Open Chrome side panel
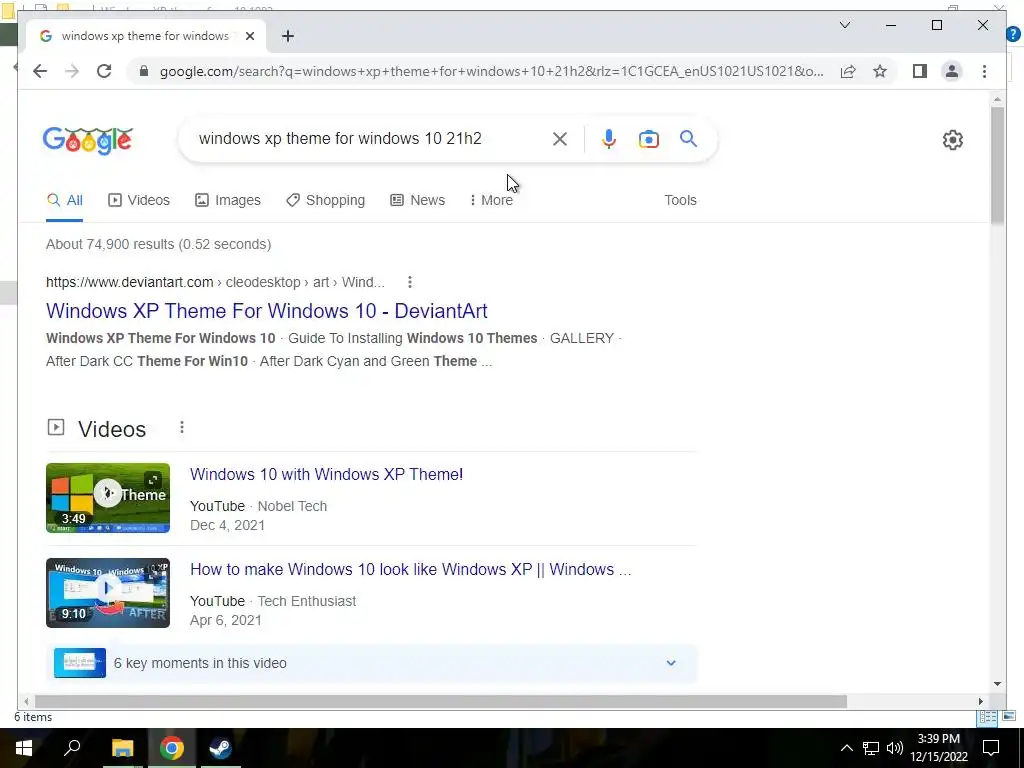The width and height of the screenshot is (1024, 768). (x=920, y=71)
